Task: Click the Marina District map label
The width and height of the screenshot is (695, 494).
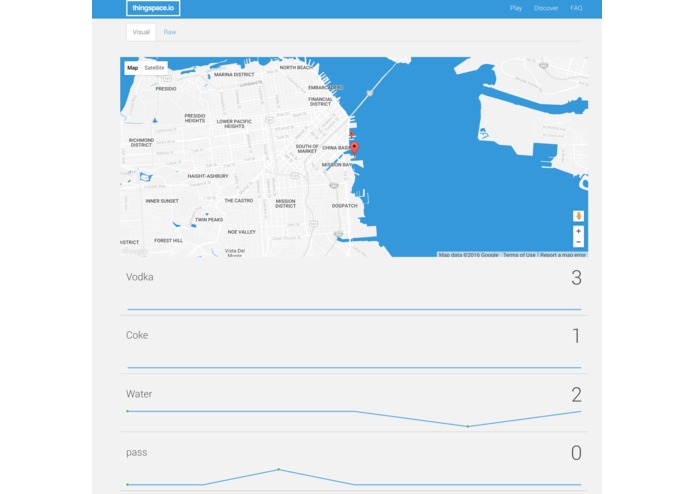Action: pos(234,74)
